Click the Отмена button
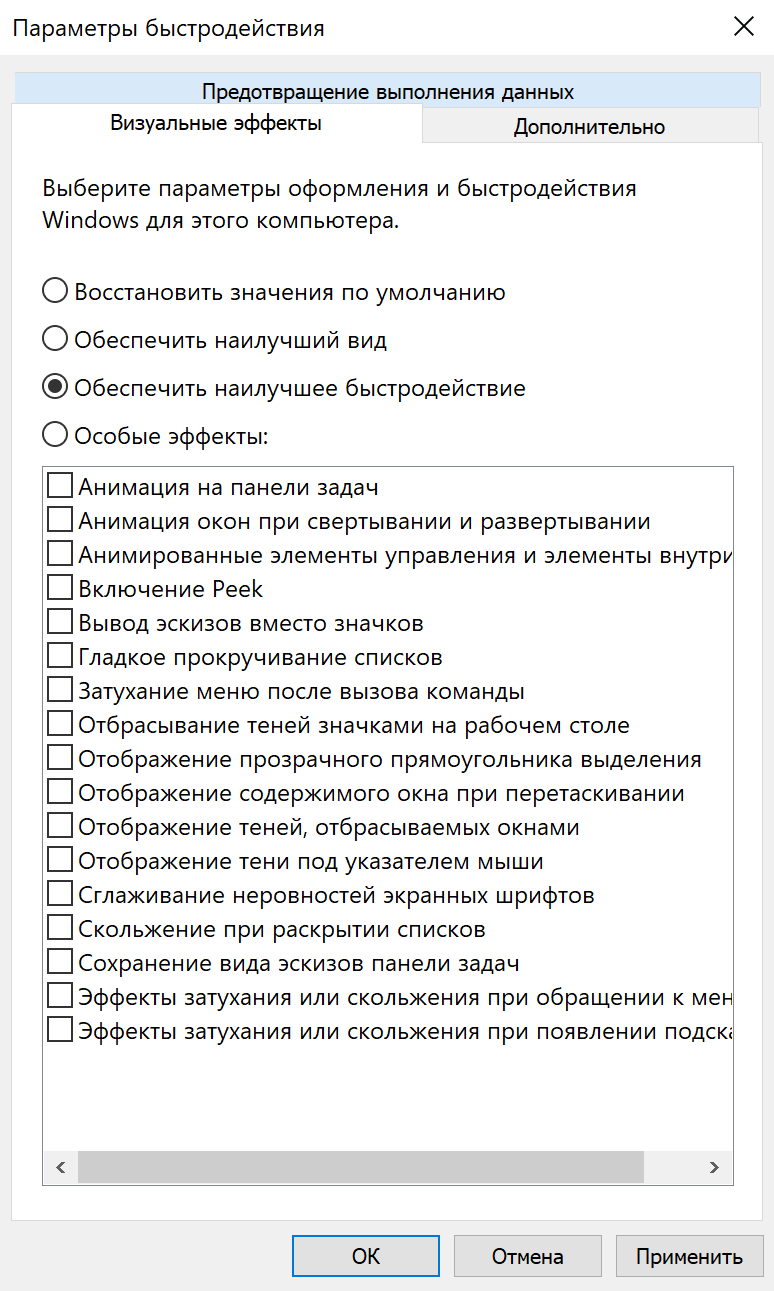 [x=528, y=1256]
